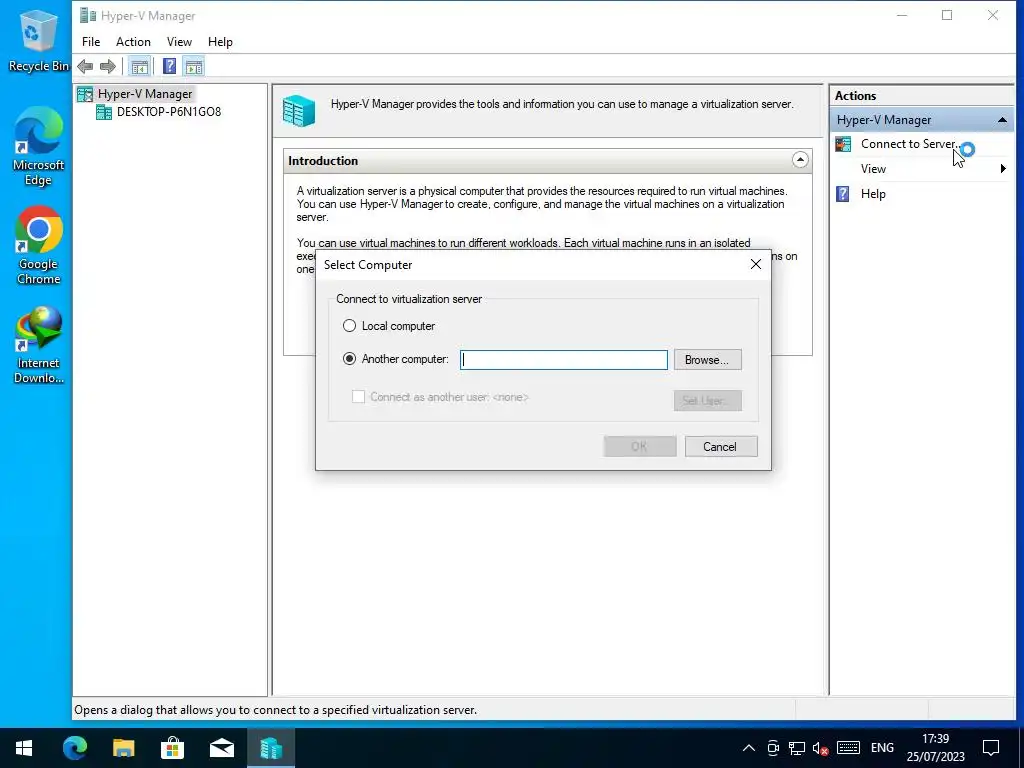This screenshot has width=1024, height=768.
Task: Open Microsoft Edge desktop shortcut
Action: [38, 148]
